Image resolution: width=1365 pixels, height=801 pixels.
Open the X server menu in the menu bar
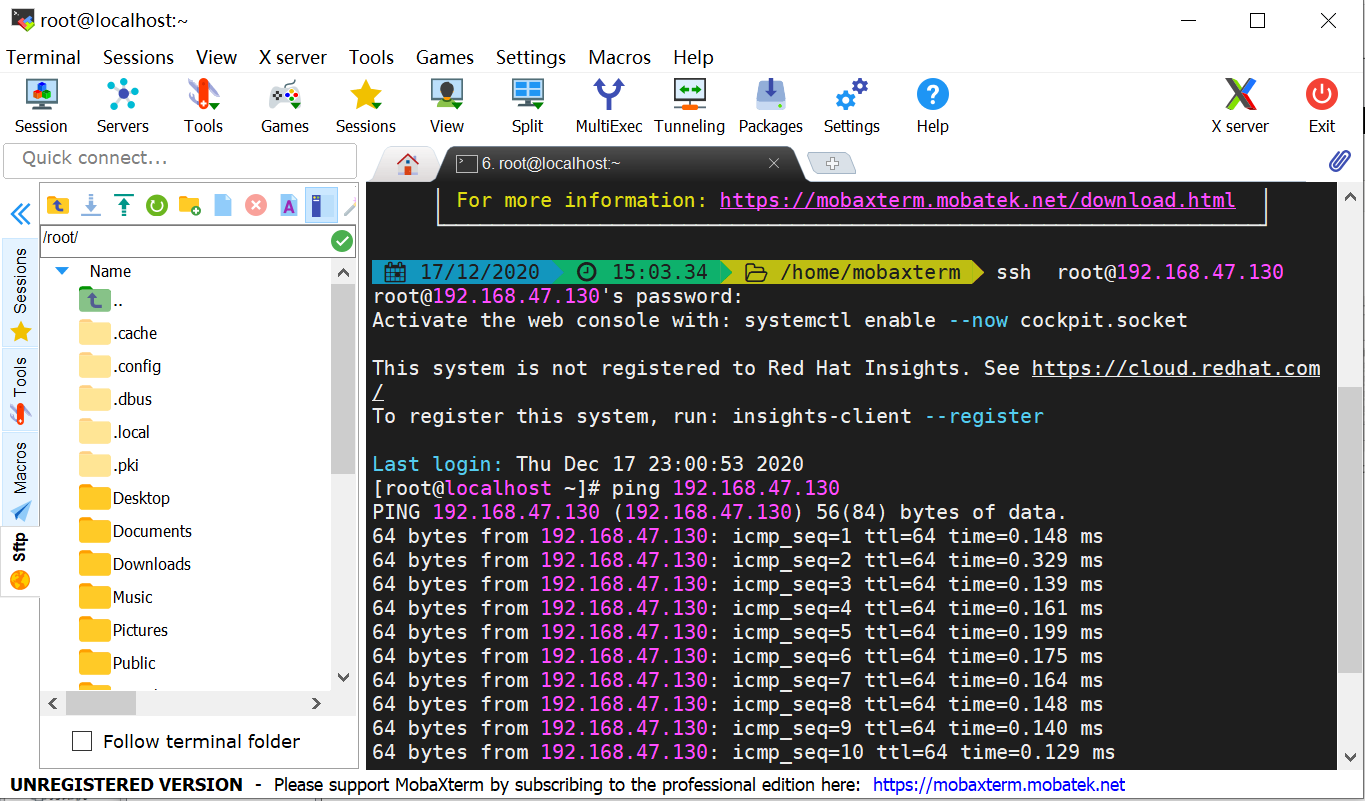coord(293,57)
